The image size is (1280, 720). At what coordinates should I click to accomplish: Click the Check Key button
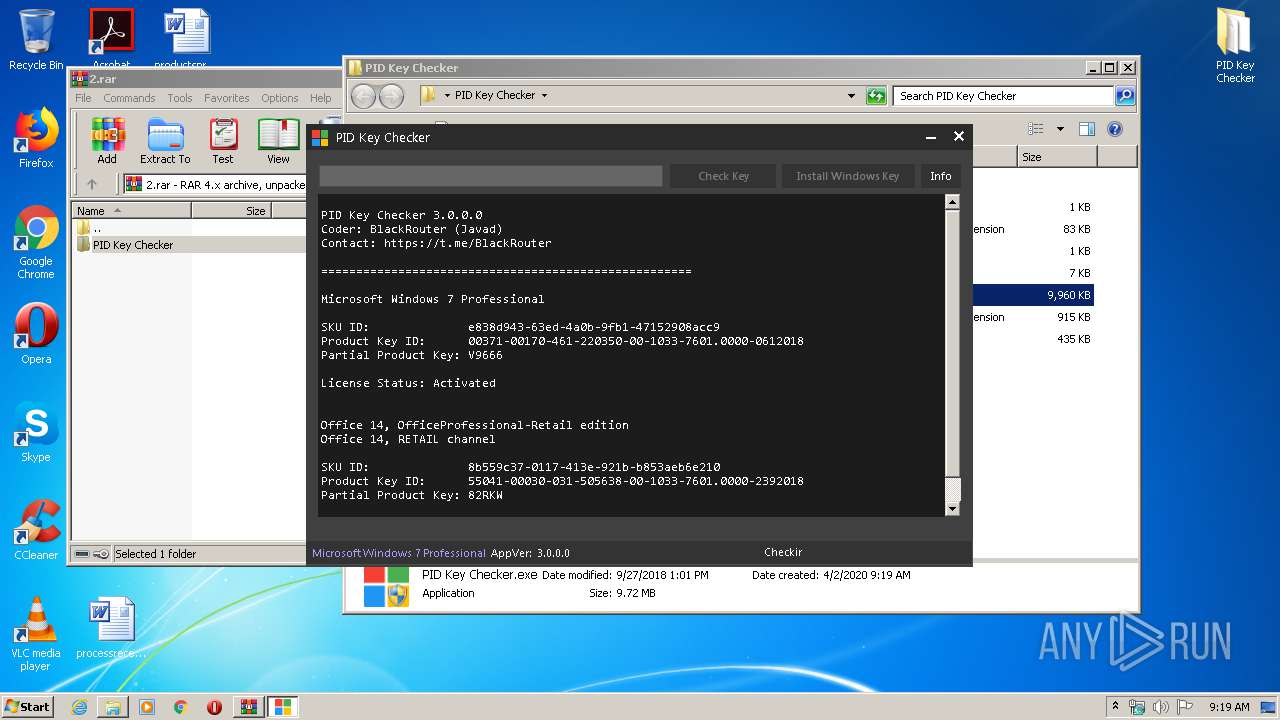click(x=723, y=176)
